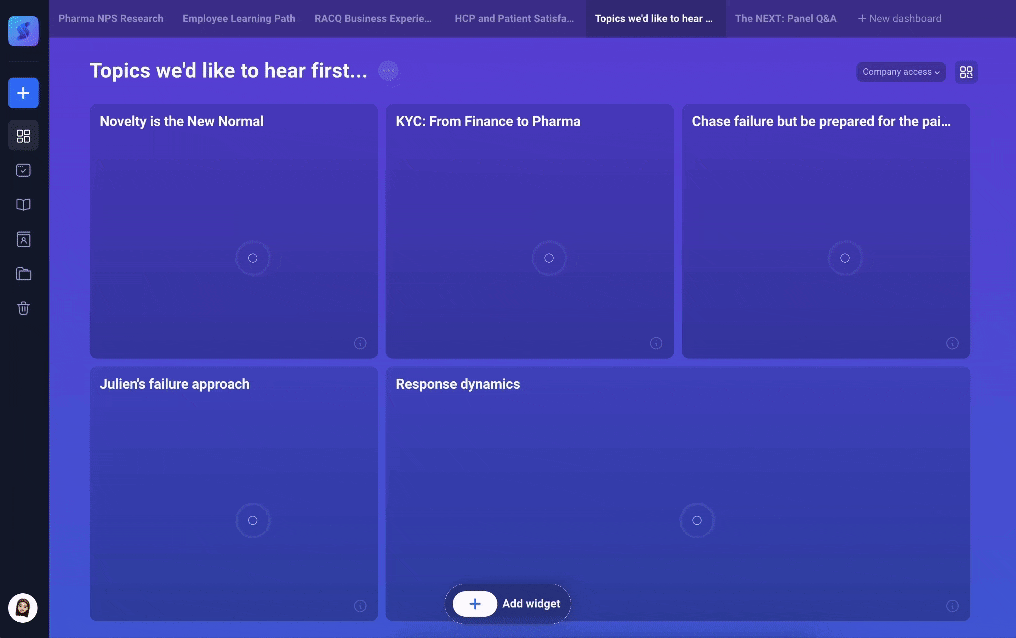This screenshot has height=638, width=1016.
Task: Switch to the Employee Learning Path tab
Action: point(238,19)
